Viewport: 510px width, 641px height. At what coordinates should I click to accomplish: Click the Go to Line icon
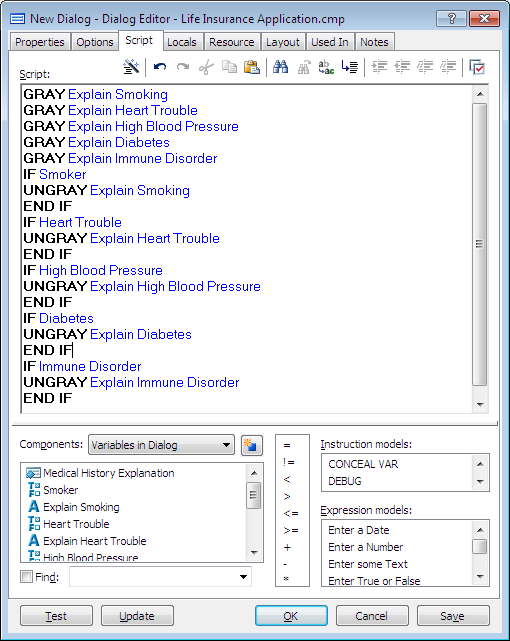click(350, 67)
